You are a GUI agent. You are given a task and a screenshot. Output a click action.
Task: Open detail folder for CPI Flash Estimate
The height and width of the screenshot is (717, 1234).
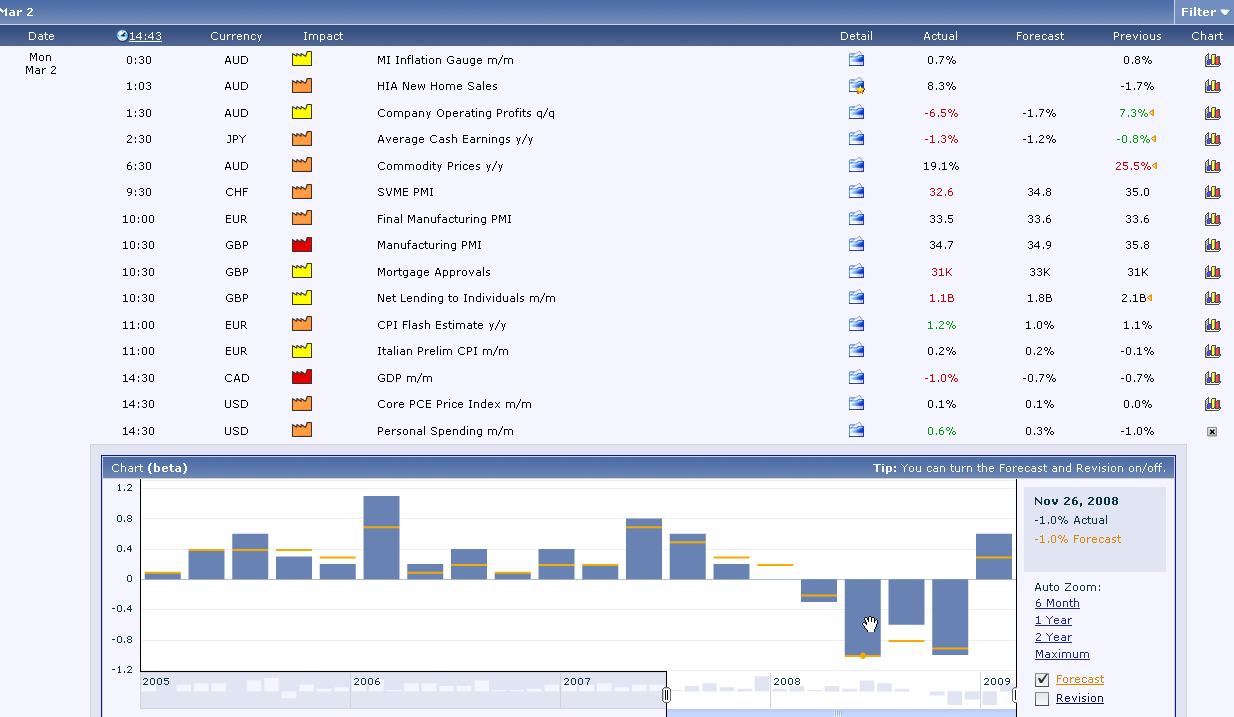point(856,325)
